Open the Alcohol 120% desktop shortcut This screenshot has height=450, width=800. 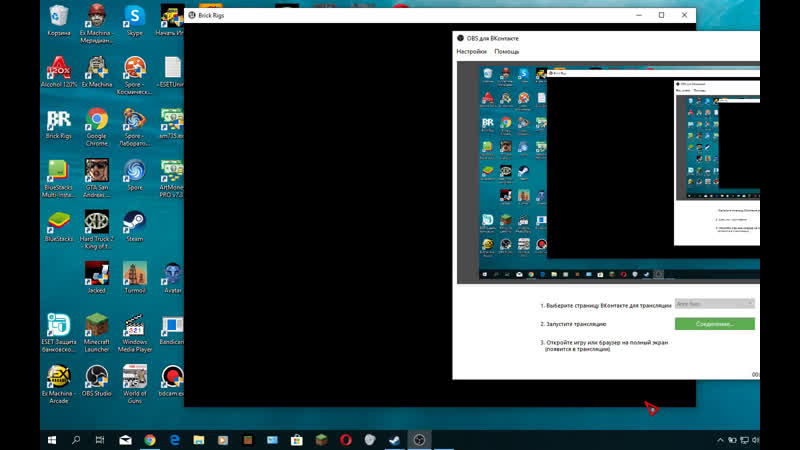tap(59, 72)
